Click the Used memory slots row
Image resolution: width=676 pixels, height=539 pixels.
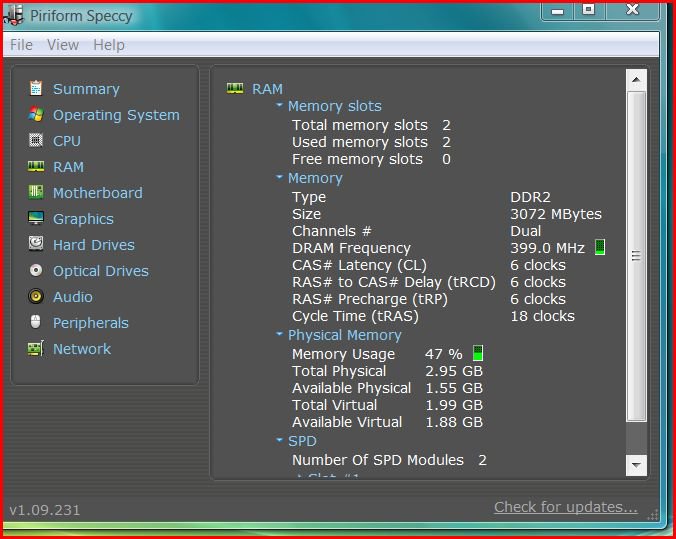click(371, 142)
